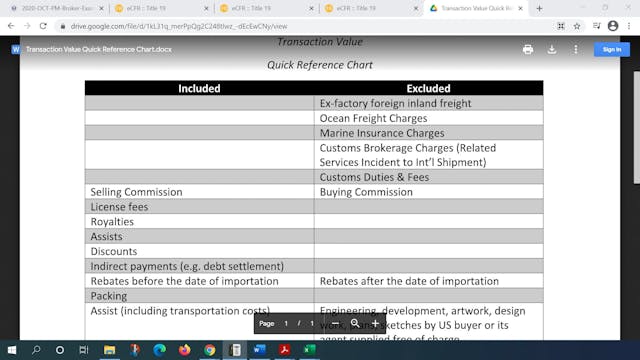Click 'Ex-factory foreign inland freight' cell
640x360 pixels.
[x=429, y=103]
